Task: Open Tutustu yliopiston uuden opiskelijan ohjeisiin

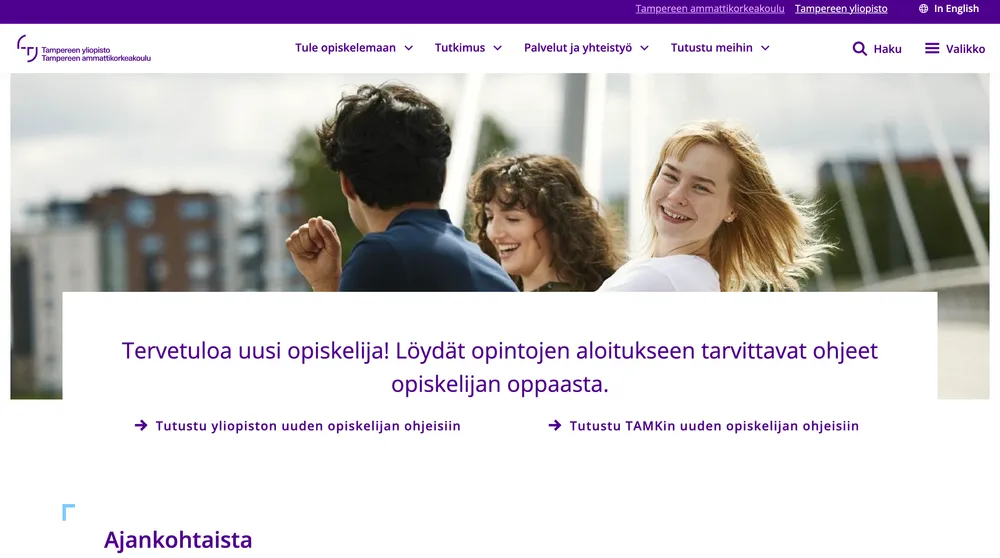Action: [x=308, y=425]
